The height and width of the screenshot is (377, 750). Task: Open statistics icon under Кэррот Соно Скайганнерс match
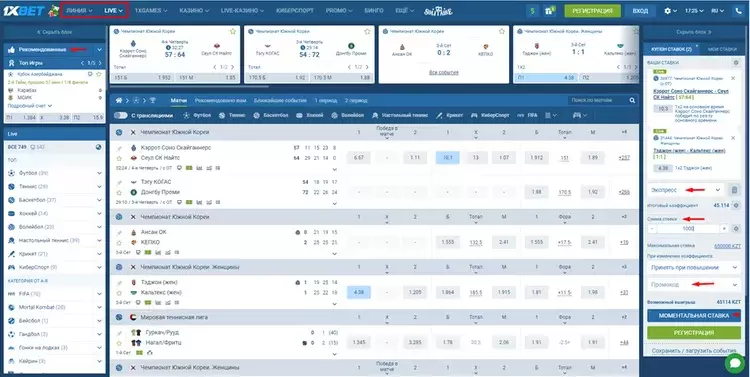coord(199,168)
